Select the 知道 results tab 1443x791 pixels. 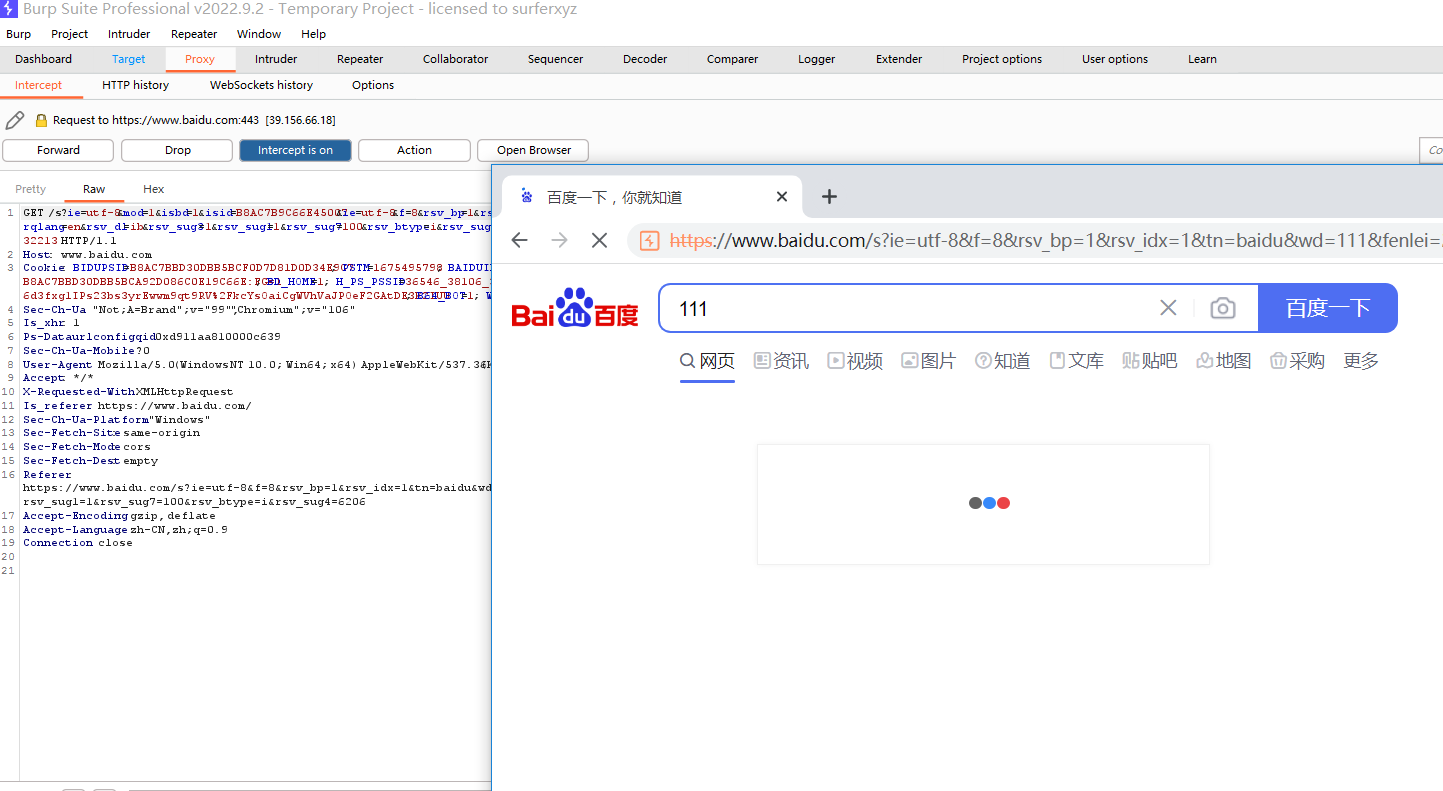pyautogui.click(x=1002, y=361)
